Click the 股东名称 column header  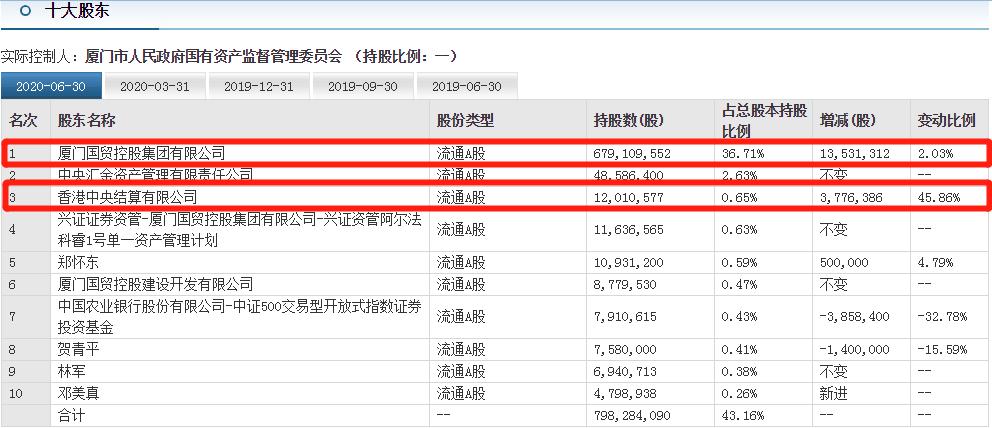pos(86,121)
